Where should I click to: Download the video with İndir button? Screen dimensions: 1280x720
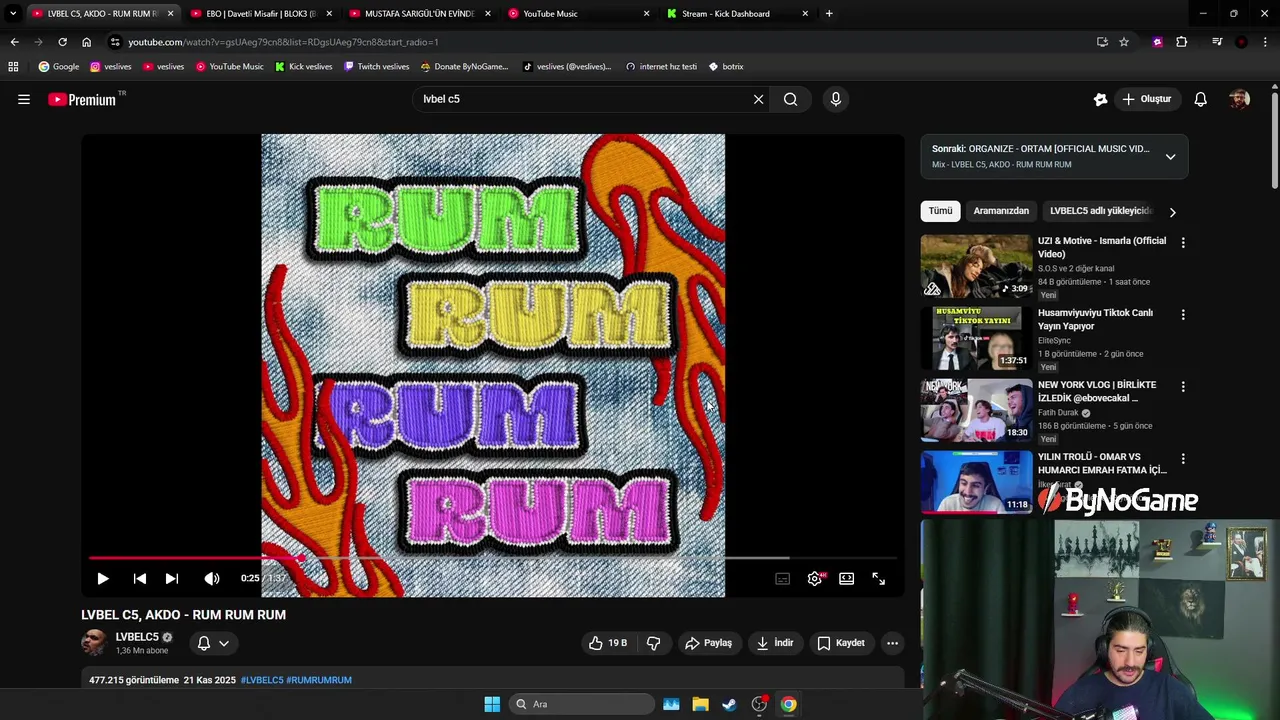tap(775, 643)
